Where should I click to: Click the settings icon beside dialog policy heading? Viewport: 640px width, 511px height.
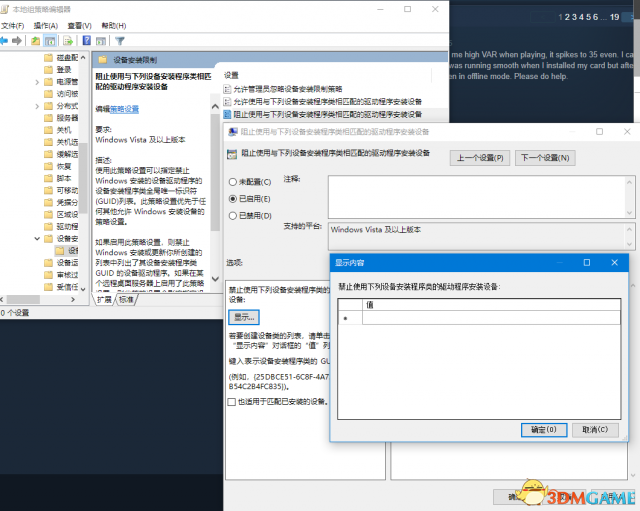pos(232,154)
